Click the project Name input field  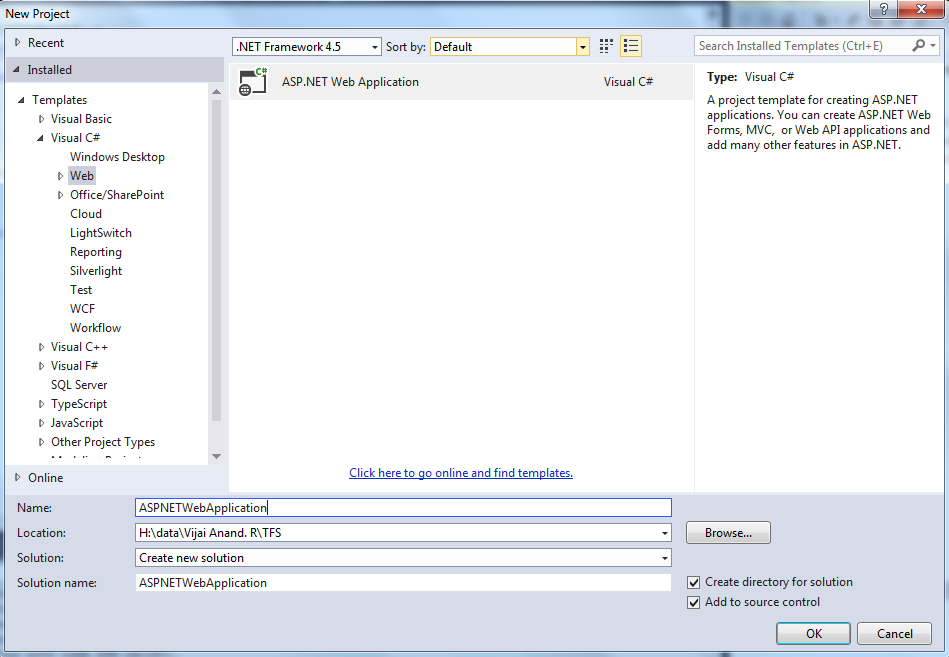pyautogui.click(x=403, y=508)
